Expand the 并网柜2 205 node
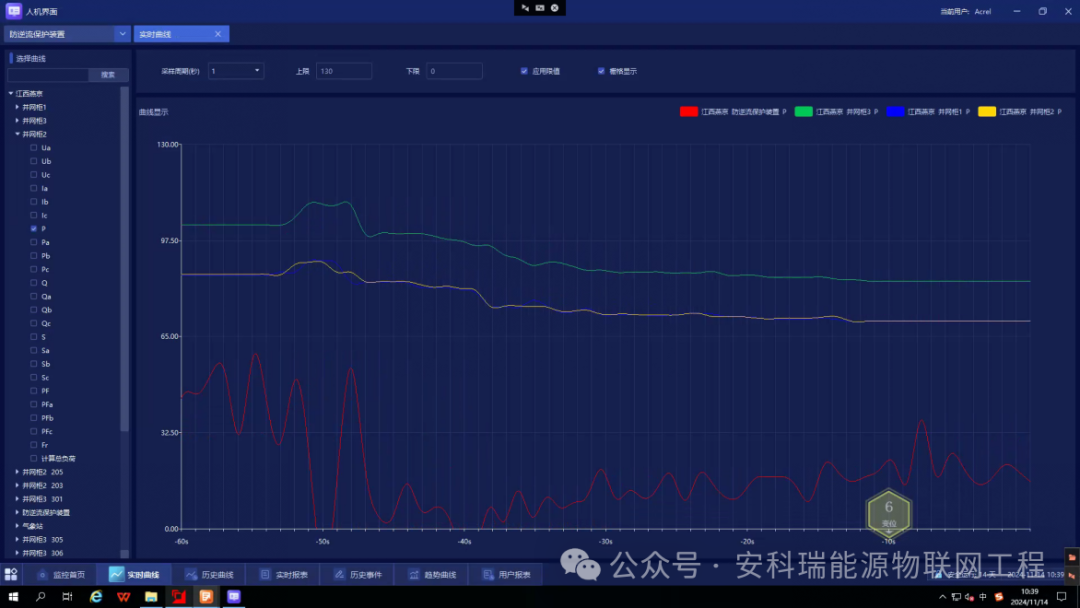Viewport: 1080px width, 608px height. point(17,472)
